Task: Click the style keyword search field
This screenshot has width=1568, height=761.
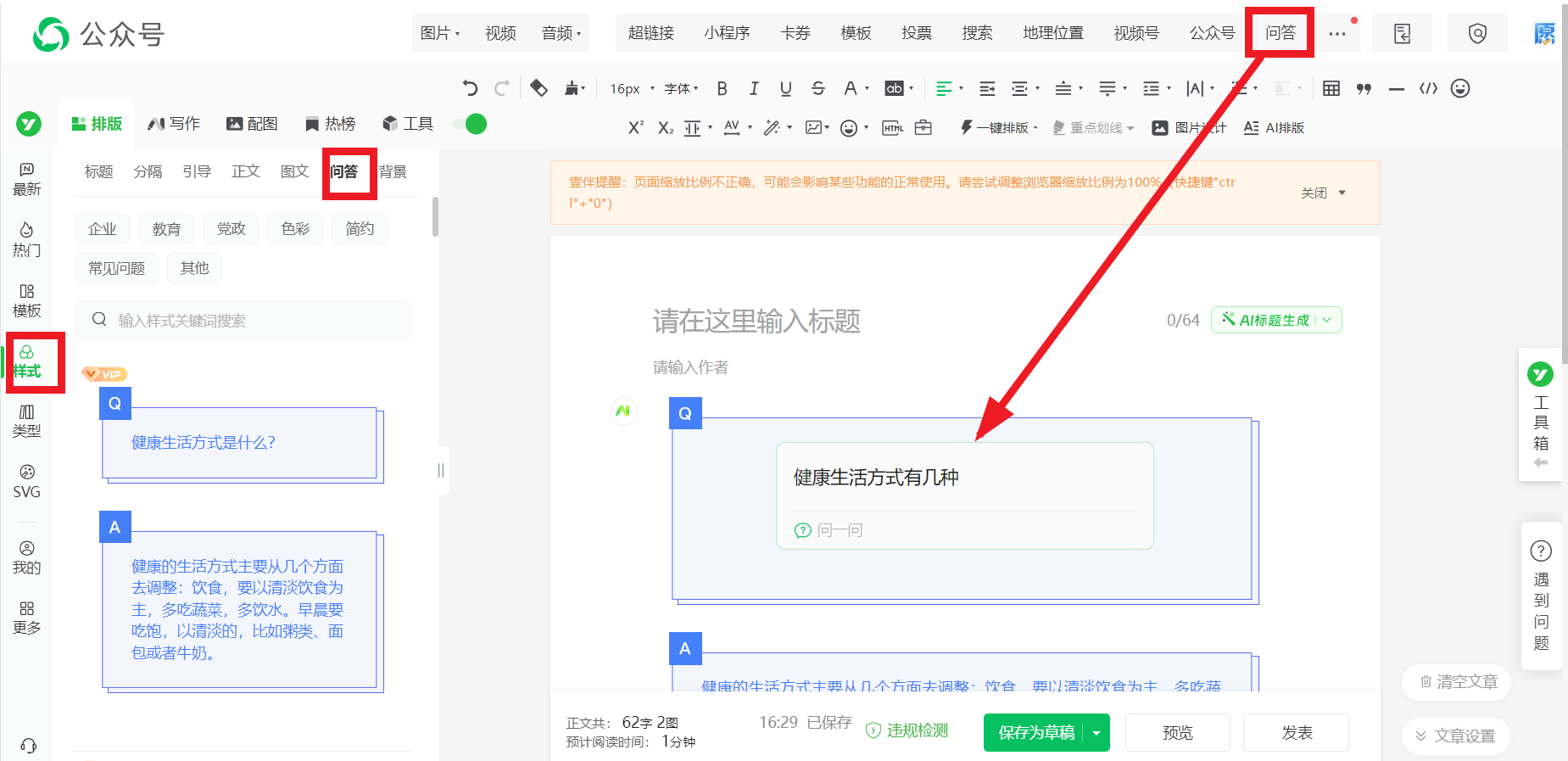Action: point(243,320)
